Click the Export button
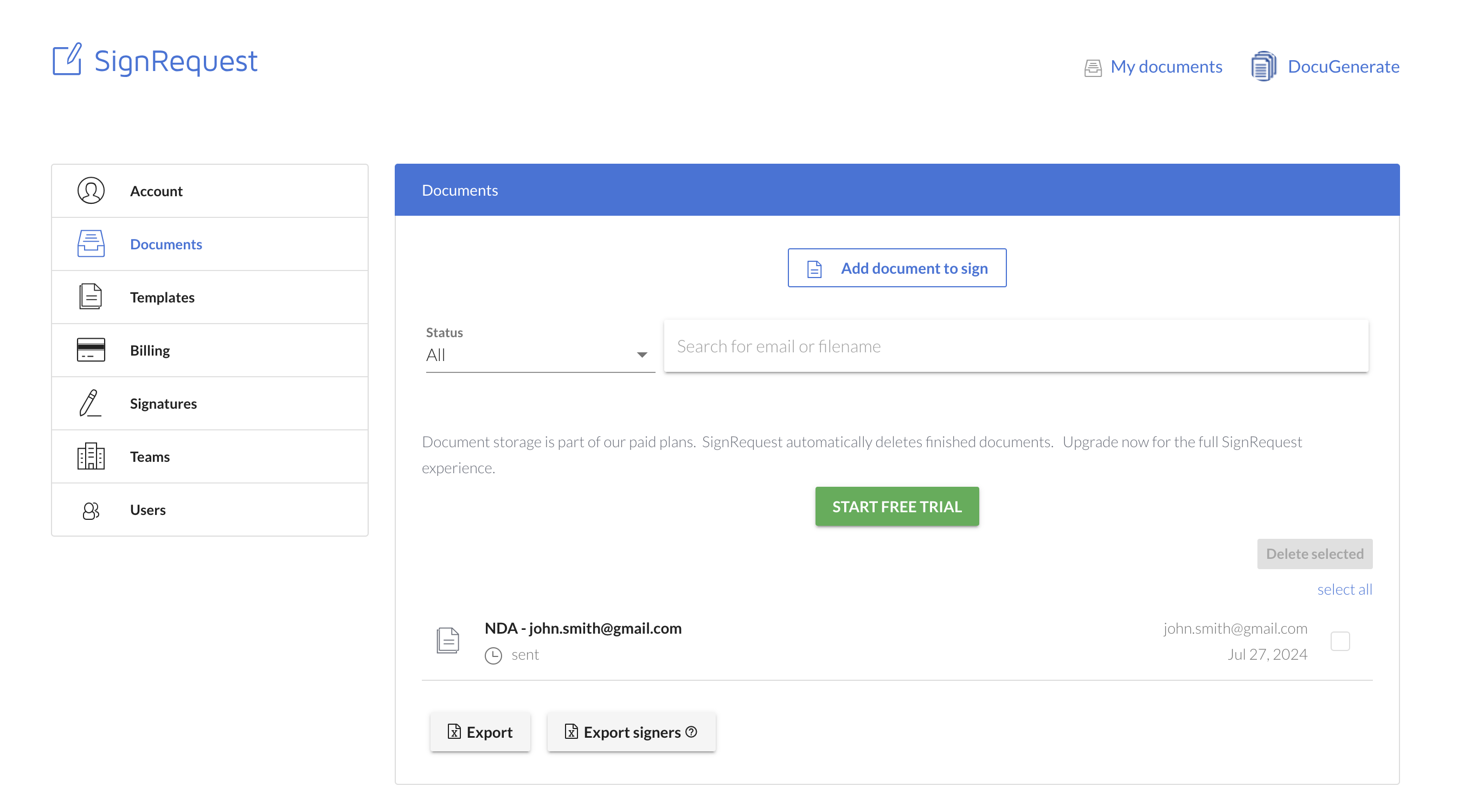Image resolution: width=1464 pixels, height=812 pixels. 481,732
